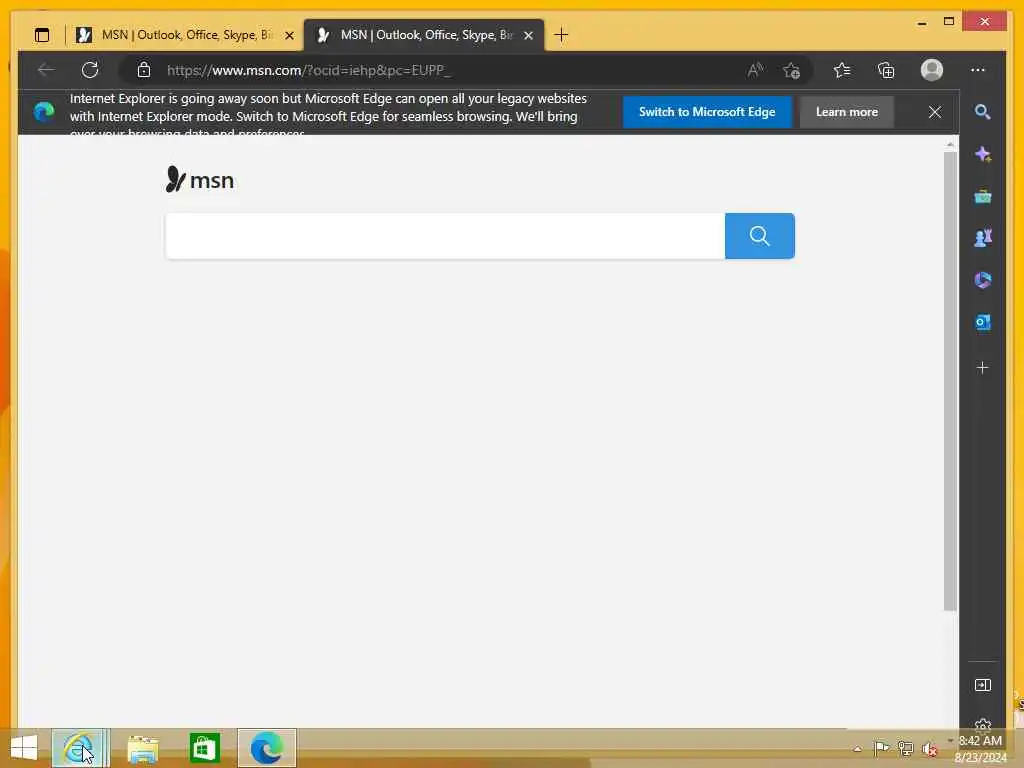
Task: Click Switch to Microsoft Edge button
Action: (707, 112)
